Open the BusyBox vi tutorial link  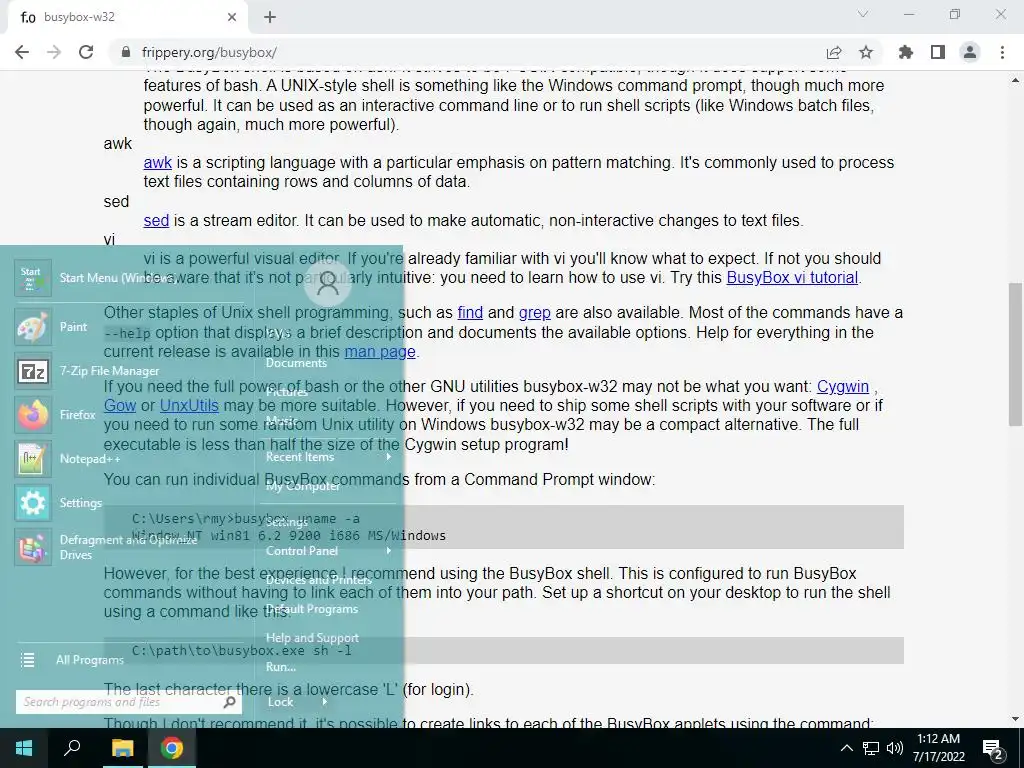792,278
